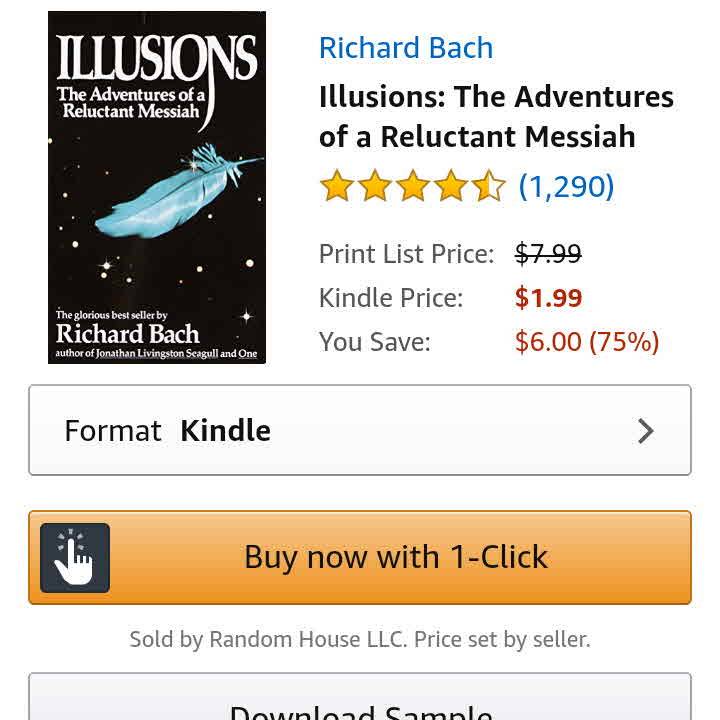The width and height of the screenshot is (720, 720).
Task: Click the first gold rating star
Action: click(x=337, y=187)
